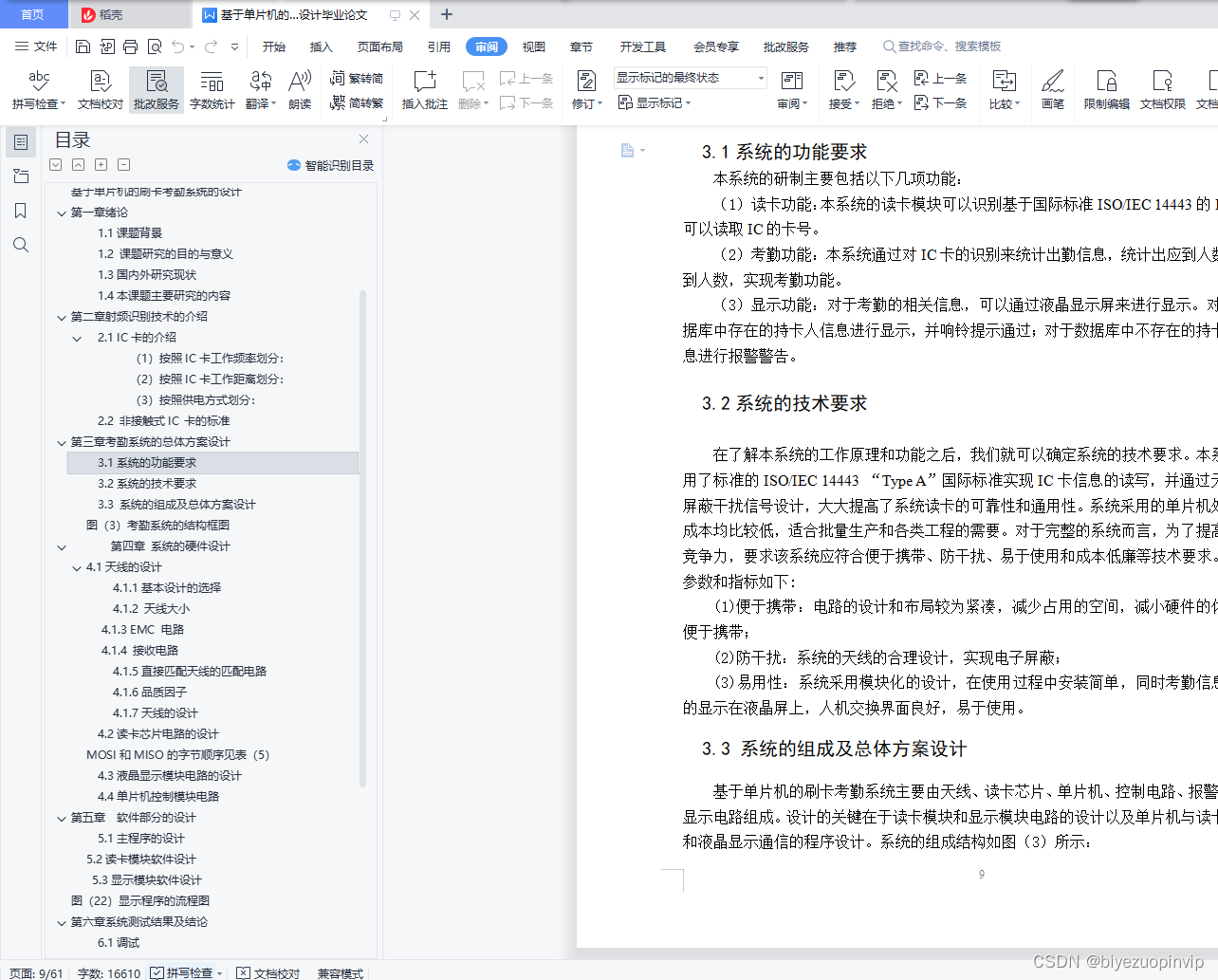Open the 审阅 review pane button
Viewport: 1218px width, 980px height.
[792, 90]
